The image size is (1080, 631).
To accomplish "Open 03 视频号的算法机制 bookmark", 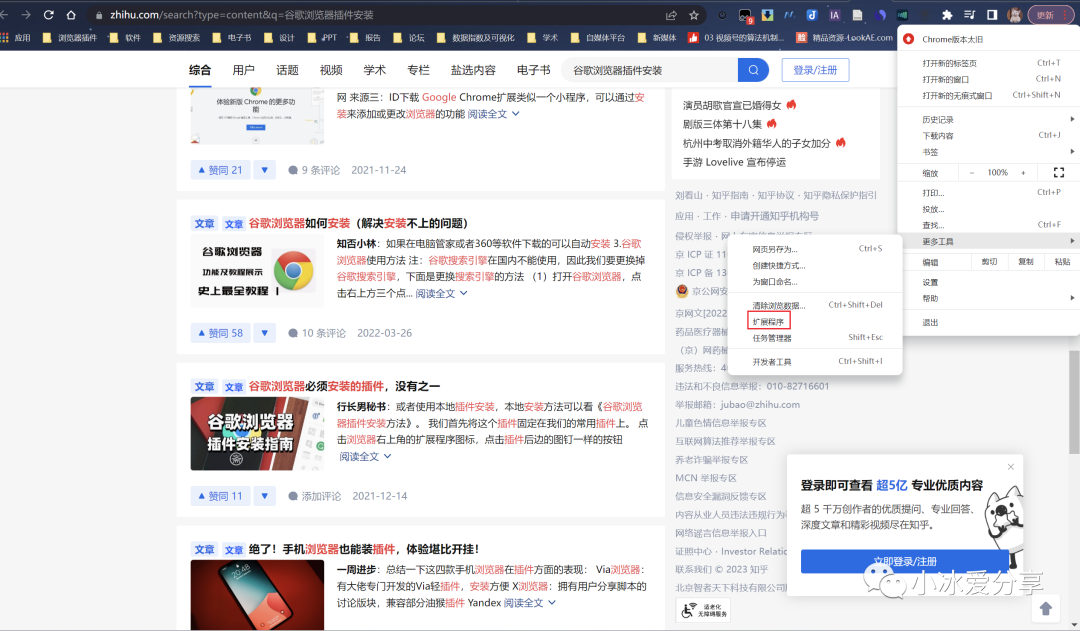I will coord(736,38).
